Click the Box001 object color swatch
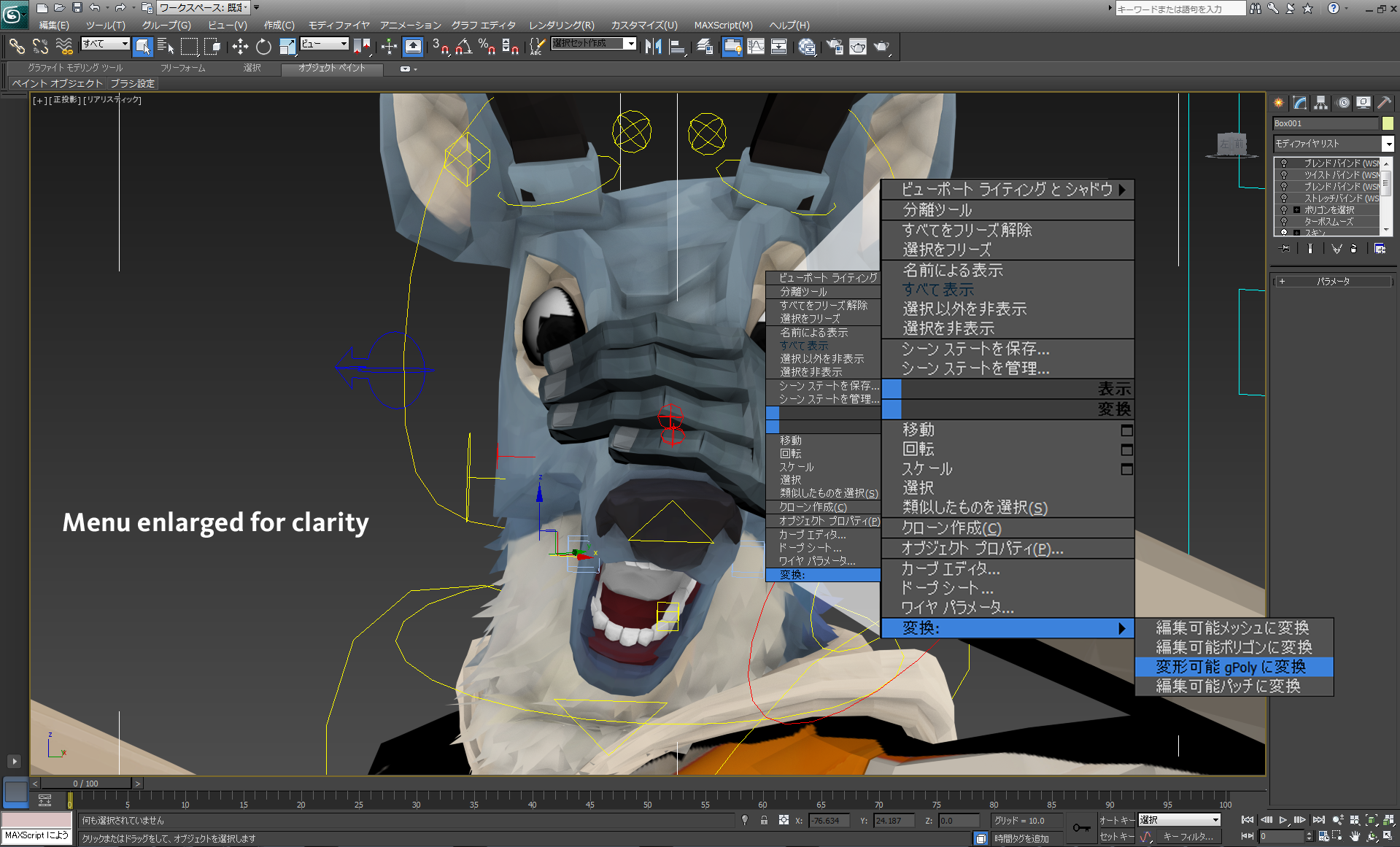Image resolution: width=1400 pixels, height=847 pixels. pyautogui.click(x=1388, y=123)
